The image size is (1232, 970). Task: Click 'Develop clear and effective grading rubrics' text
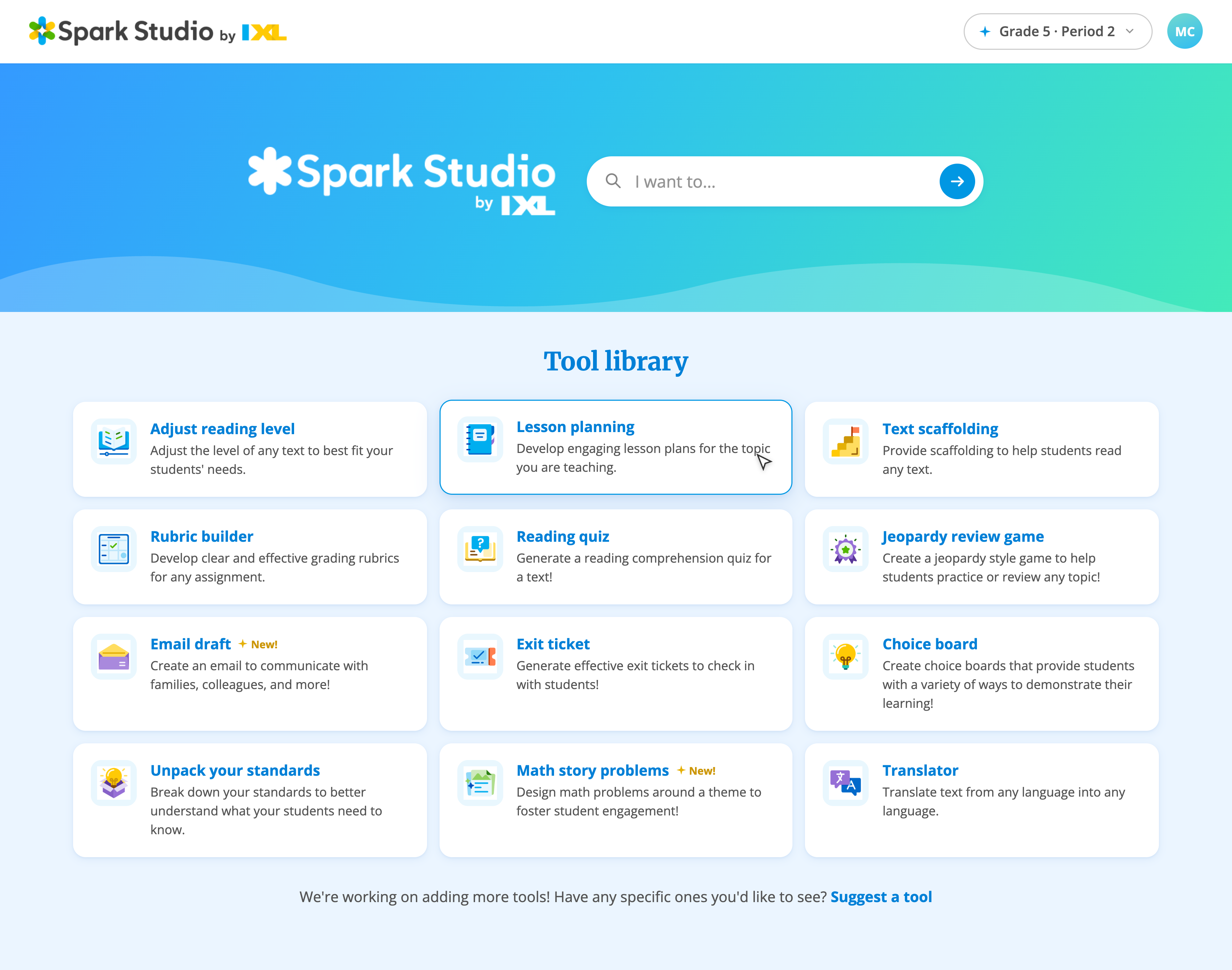(x=275, y=568)
